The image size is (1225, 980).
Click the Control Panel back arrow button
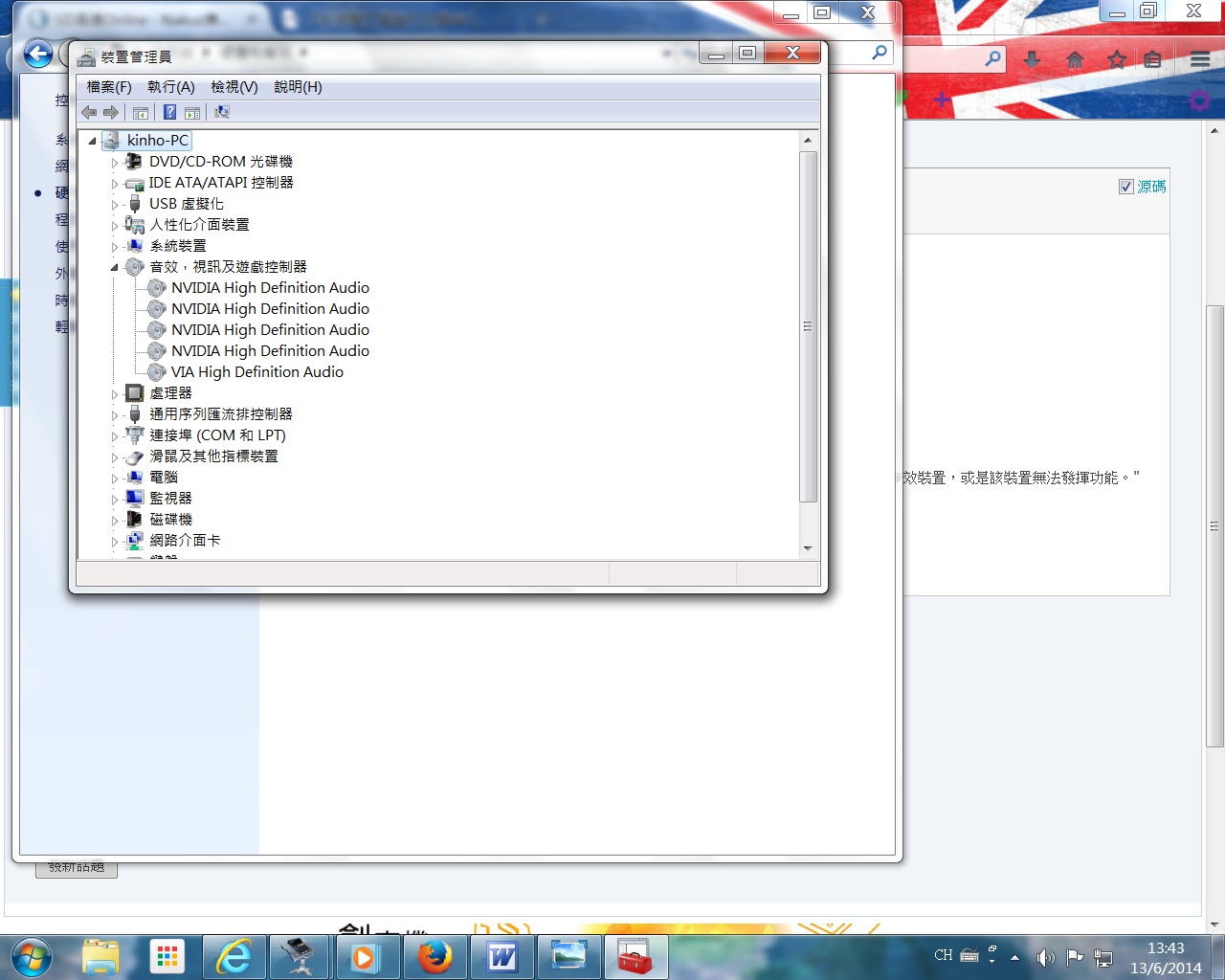(38, 54)
